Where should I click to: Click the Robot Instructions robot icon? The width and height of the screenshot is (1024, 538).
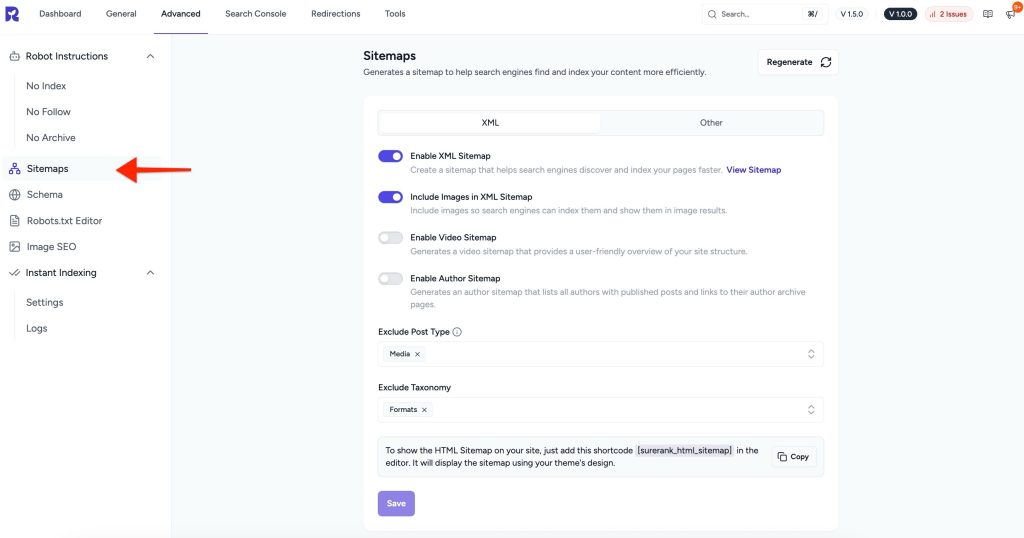[x=14, y=57]
